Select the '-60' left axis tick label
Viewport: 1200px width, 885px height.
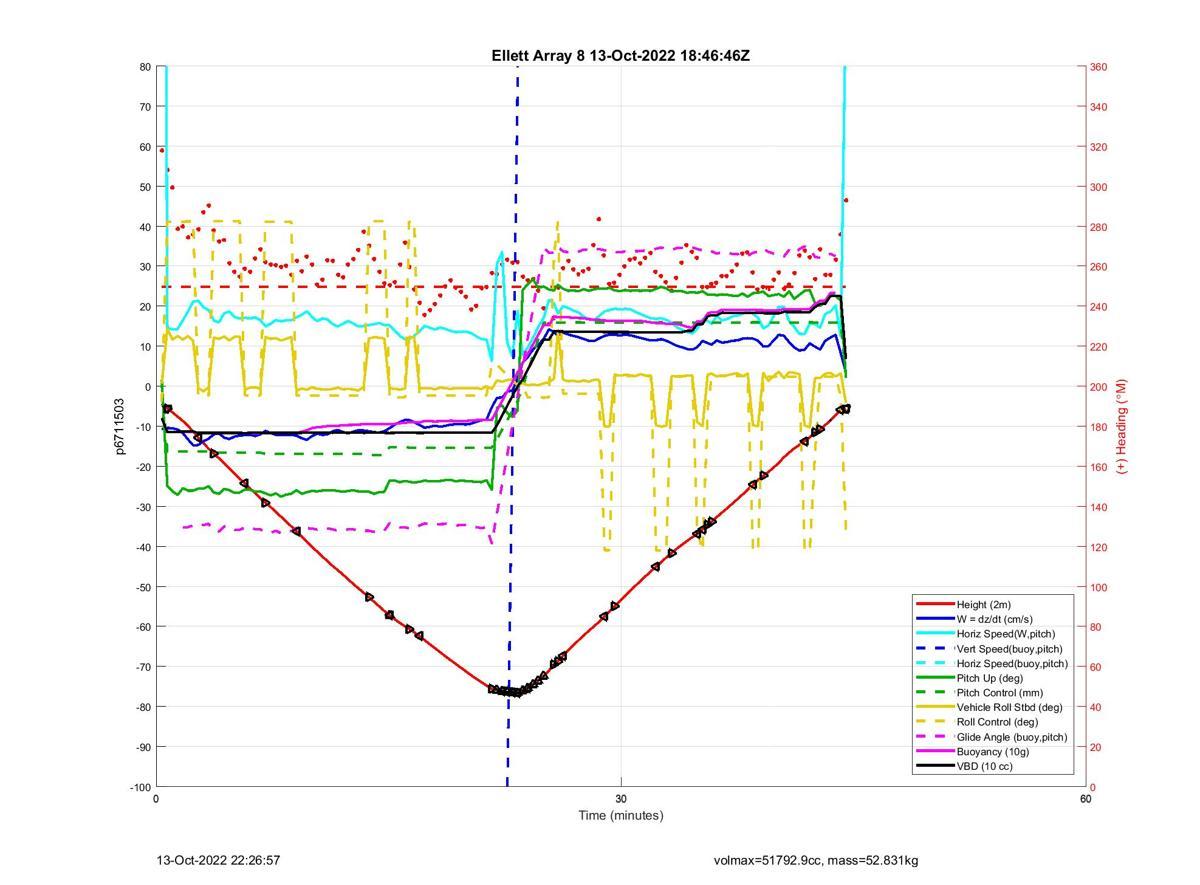[143, 627]
